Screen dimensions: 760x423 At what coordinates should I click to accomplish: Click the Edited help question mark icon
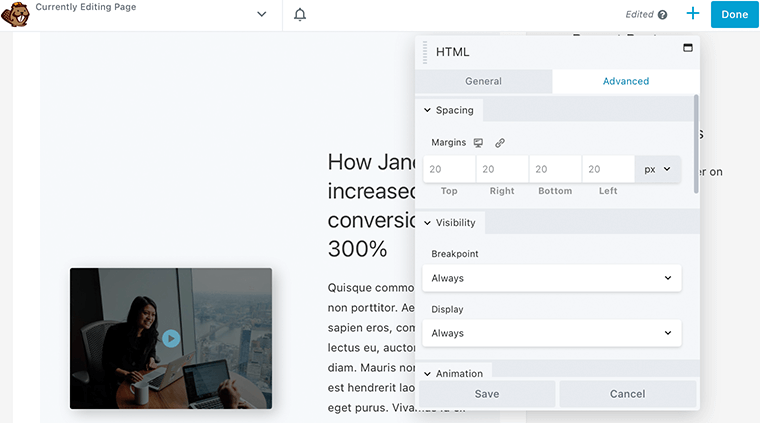663,15
